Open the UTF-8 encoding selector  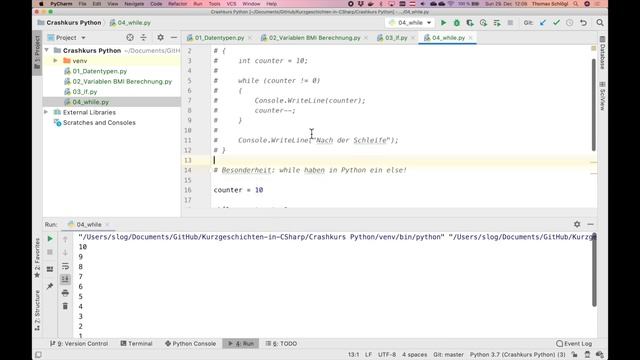(387, 355)
